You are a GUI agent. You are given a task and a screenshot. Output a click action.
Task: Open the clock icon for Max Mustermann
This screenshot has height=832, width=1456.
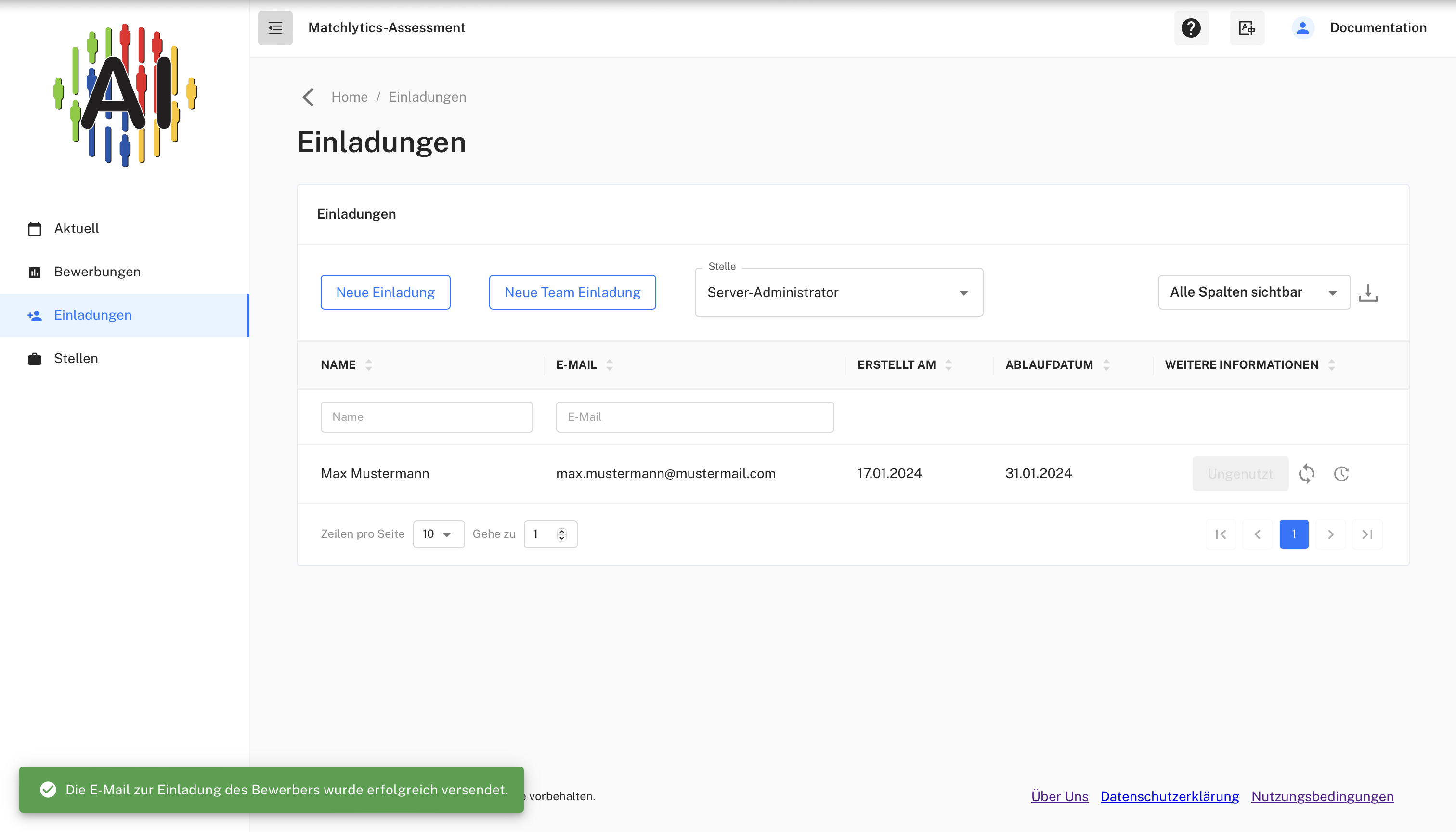pos(1341,474)
